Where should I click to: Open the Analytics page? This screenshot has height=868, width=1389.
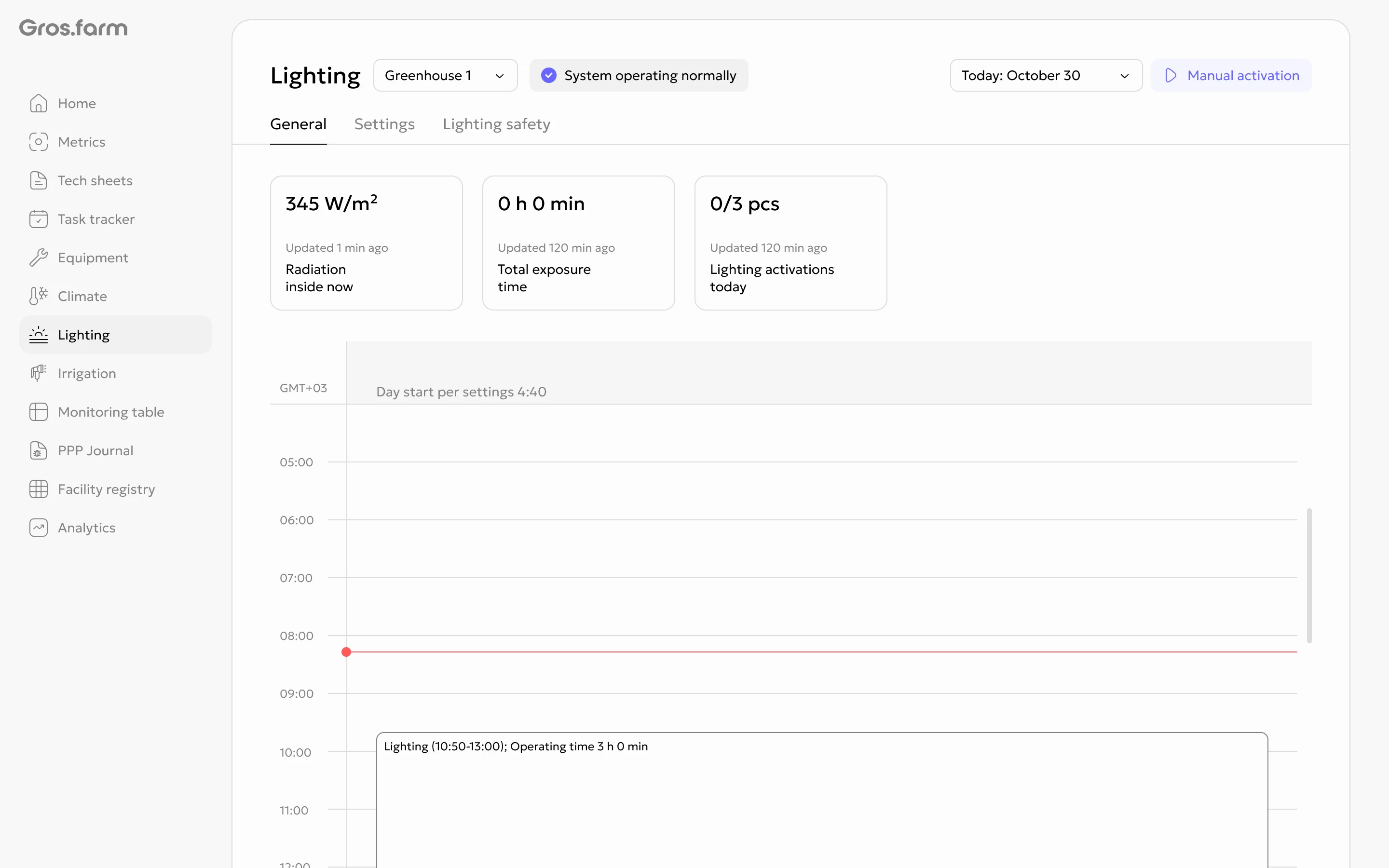115,528
